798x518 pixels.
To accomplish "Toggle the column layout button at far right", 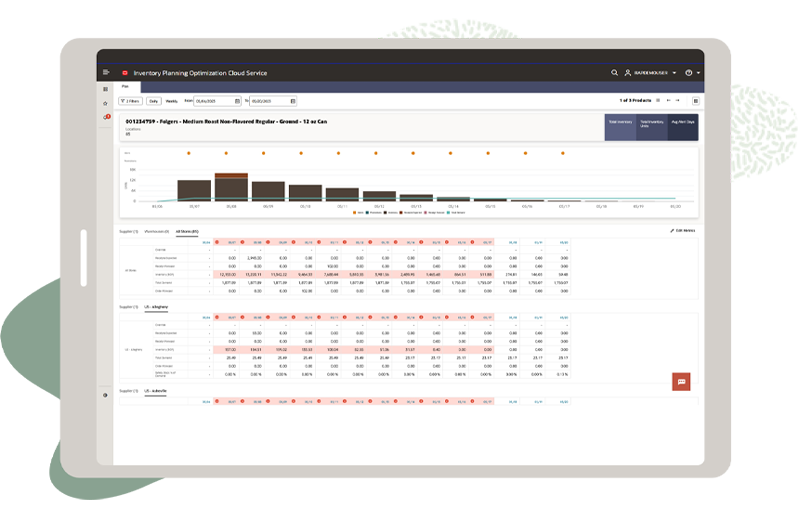I will (x=696, y=101).
